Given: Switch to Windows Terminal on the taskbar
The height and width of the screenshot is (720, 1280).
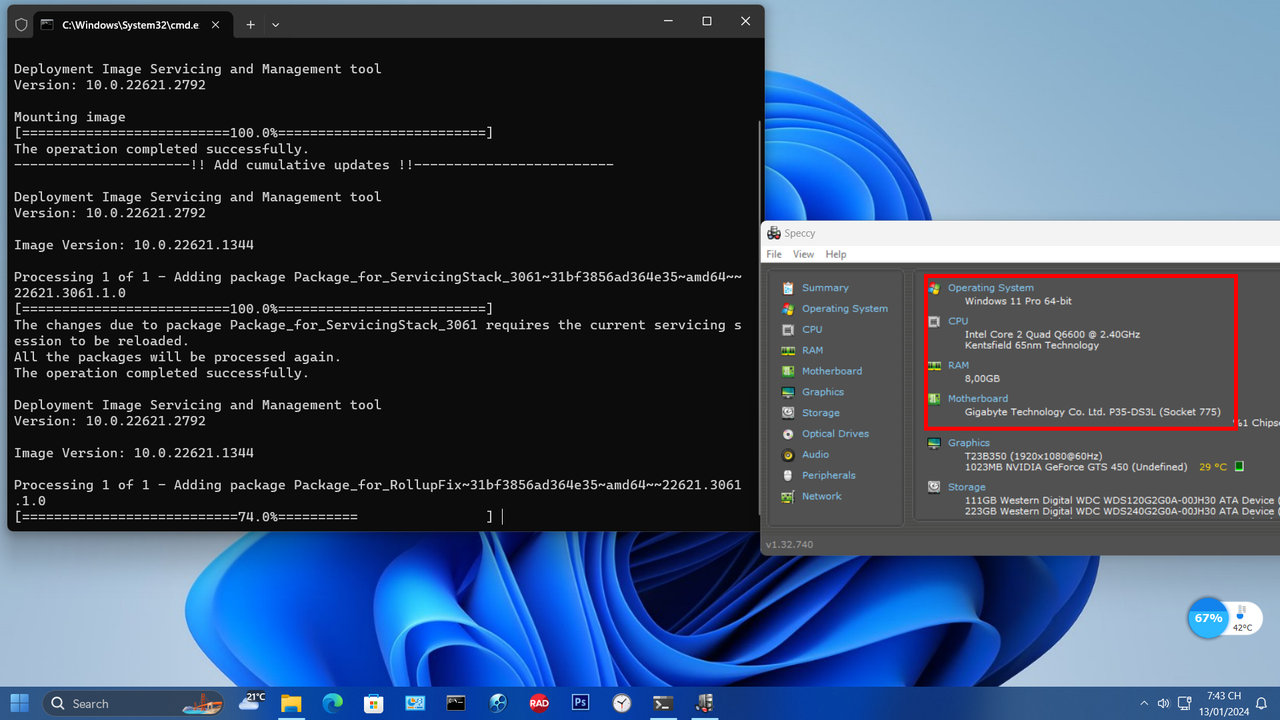Looking at the screenshot, I should [x=663, y=703].
